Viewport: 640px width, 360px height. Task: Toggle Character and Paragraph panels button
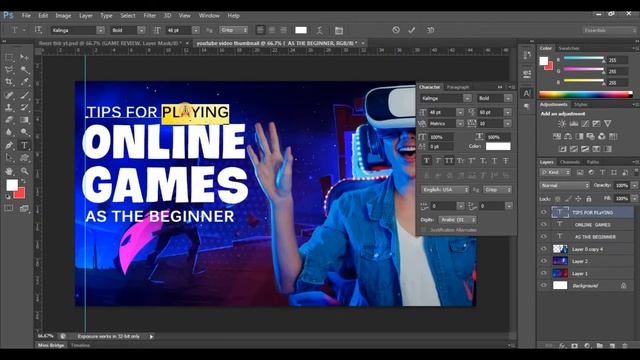339,30
